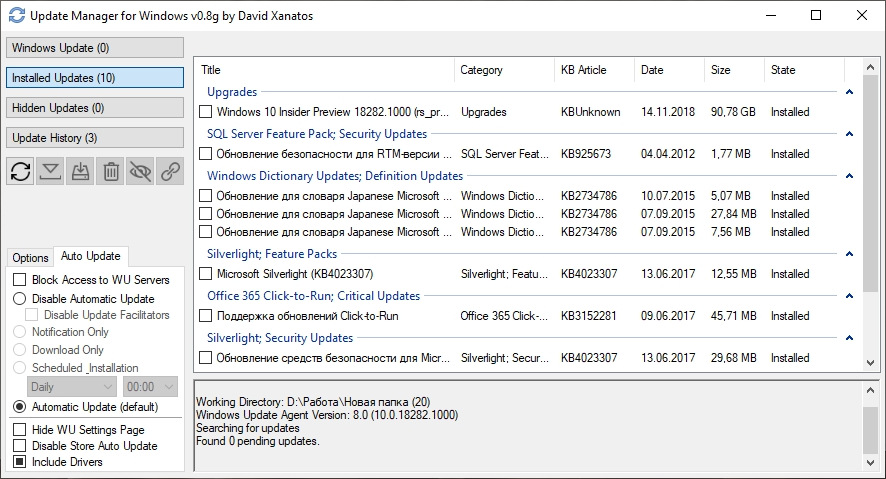Click the refresh search for updates icon
Viewport: 886px width, 479px height.
click(x=20, y=171)
